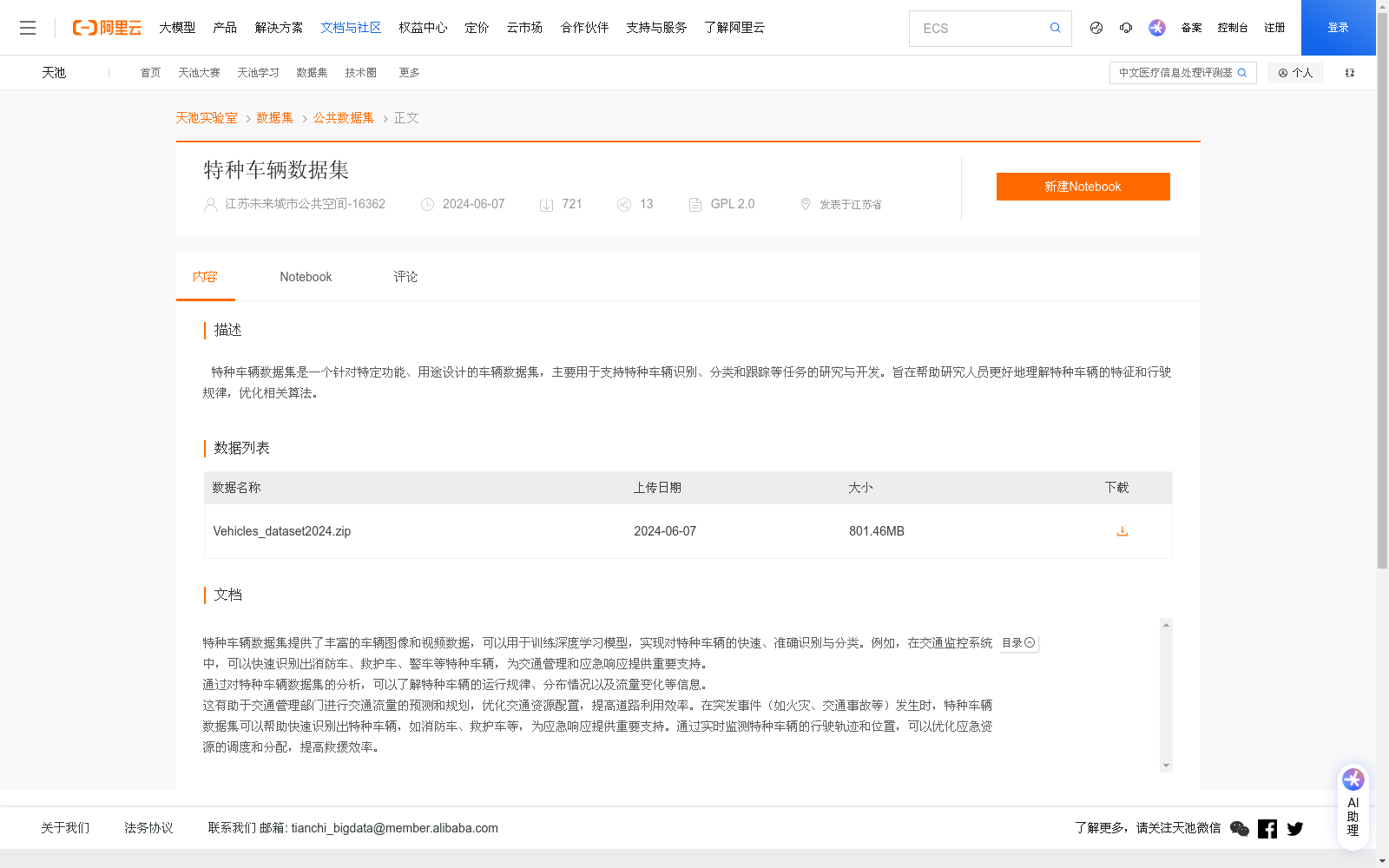This screenshot has width=1389, height=868.
Task: Click the 801.46MB size cell
Action: [x=877, y=531]
